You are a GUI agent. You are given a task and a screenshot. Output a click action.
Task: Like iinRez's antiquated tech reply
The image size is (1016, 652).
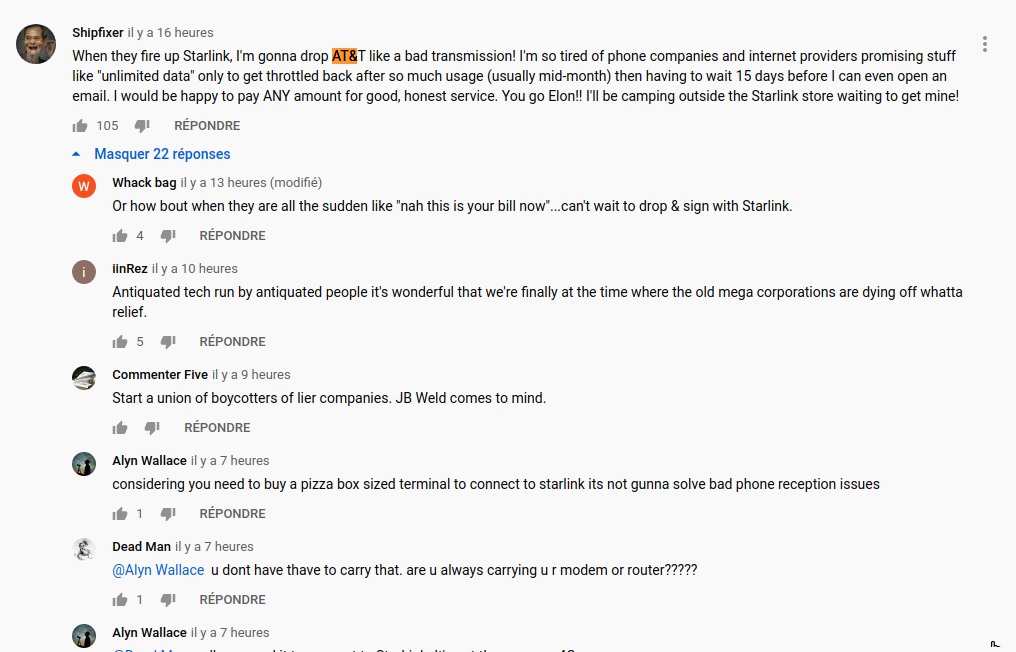coord(120,342)
